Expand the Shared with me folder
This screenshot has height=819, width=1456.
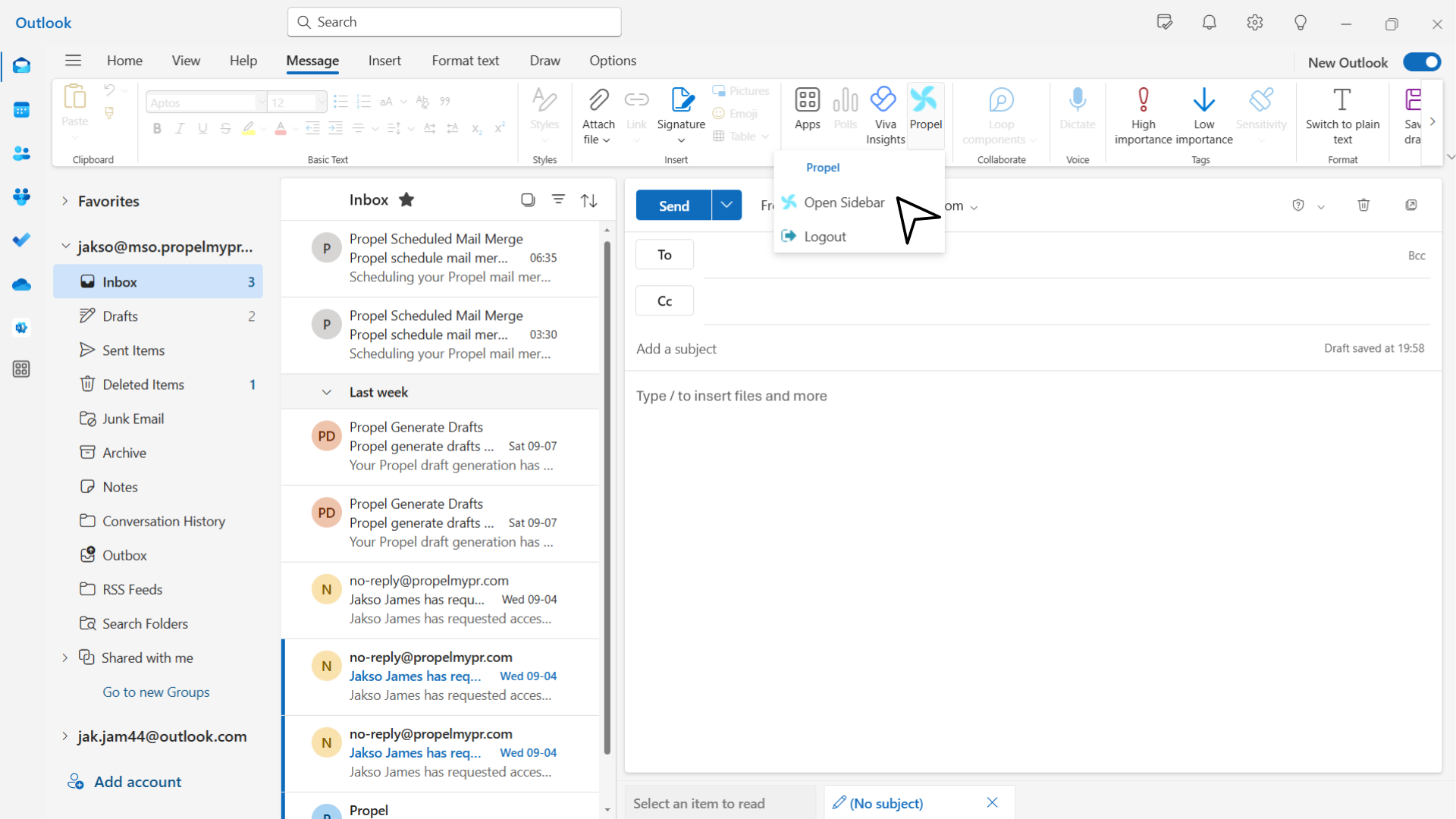64,657
